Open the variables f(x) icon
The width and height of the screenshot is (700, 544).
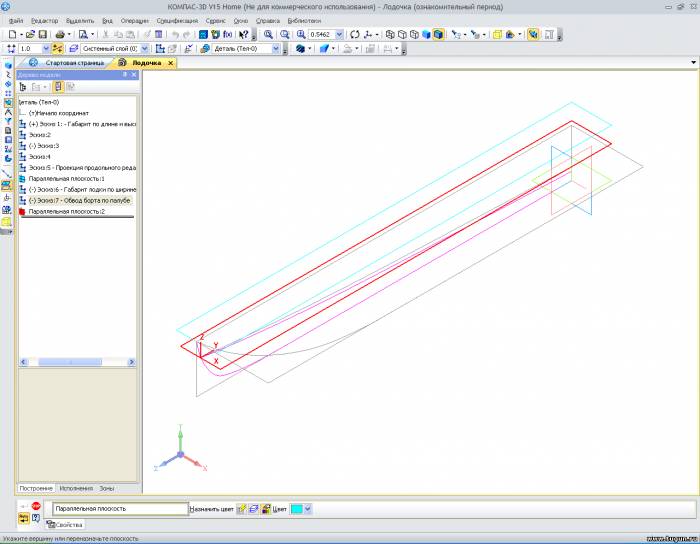(x=228, y=34)
